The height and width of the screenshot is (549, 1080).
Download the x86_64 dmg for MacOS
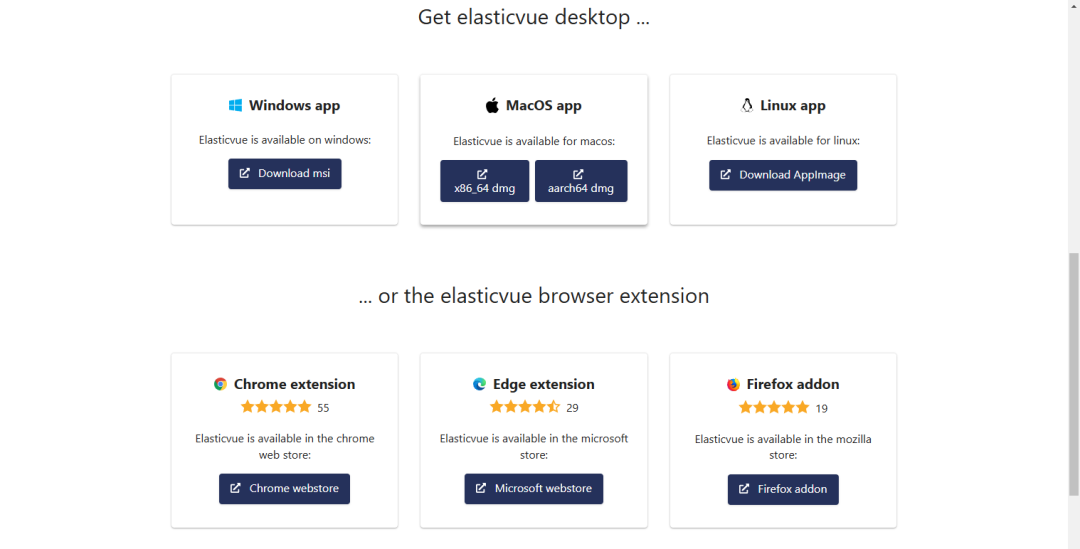(484, 181)
